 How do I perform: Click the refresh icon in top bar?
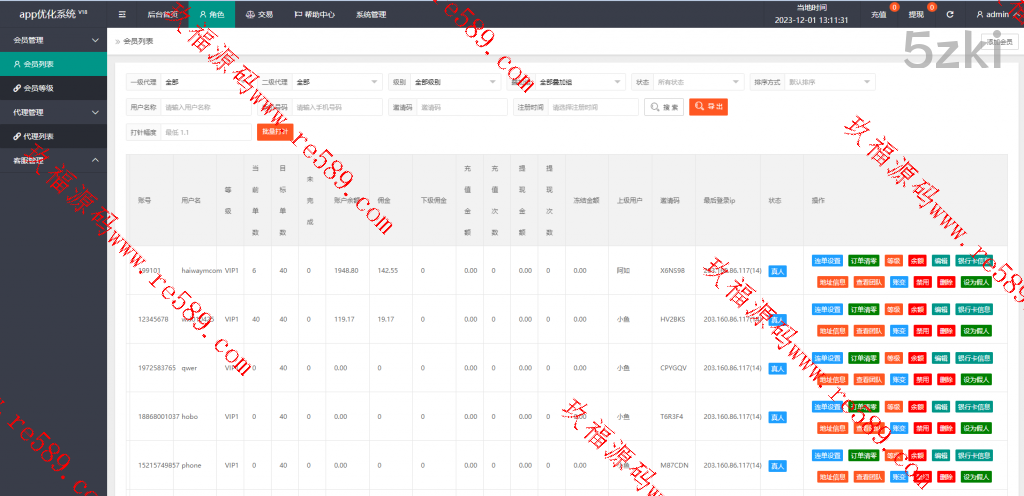[949, 15]
